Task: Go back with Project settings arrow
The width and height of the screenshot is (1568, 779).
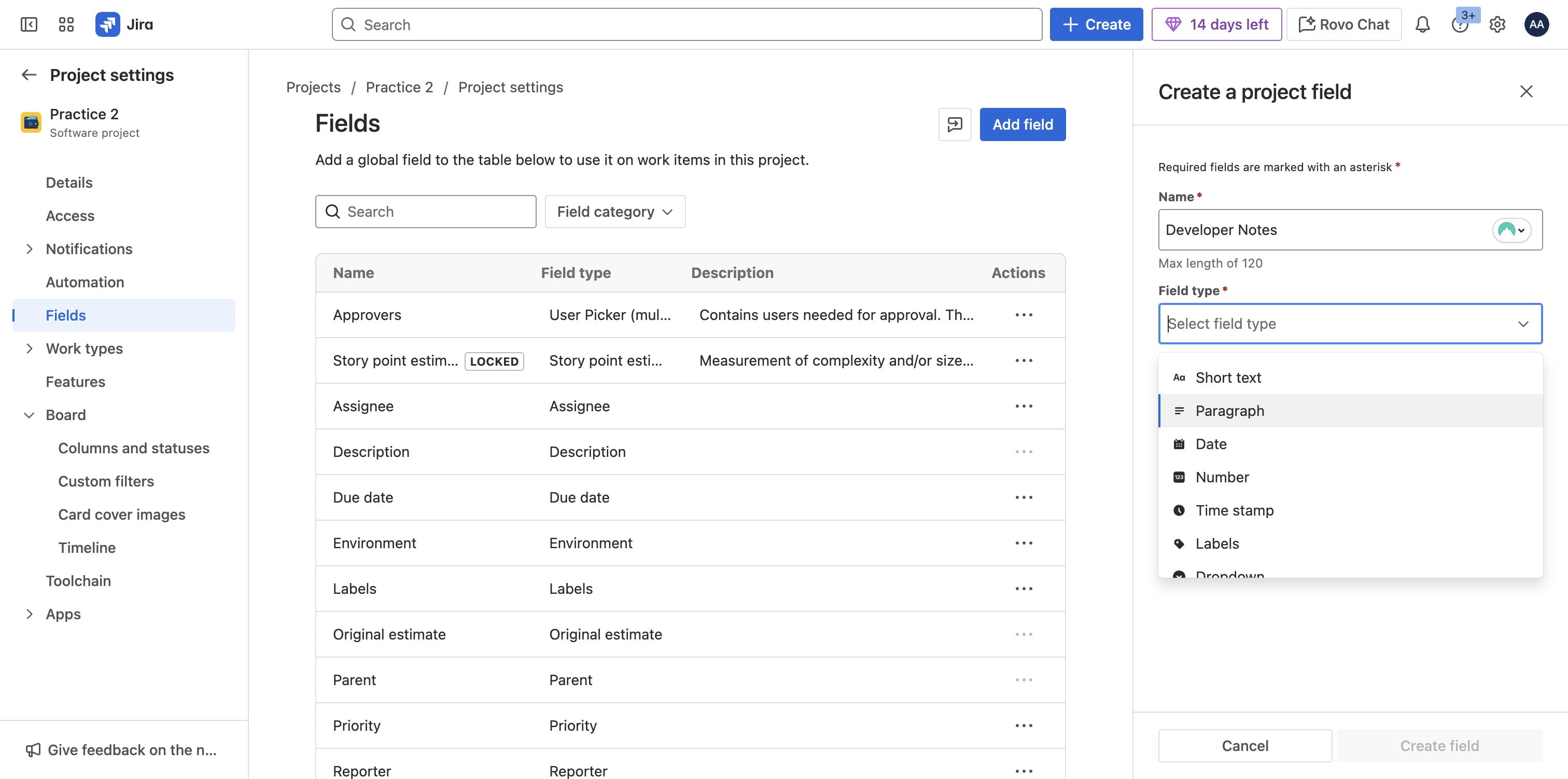Action: 29,75
